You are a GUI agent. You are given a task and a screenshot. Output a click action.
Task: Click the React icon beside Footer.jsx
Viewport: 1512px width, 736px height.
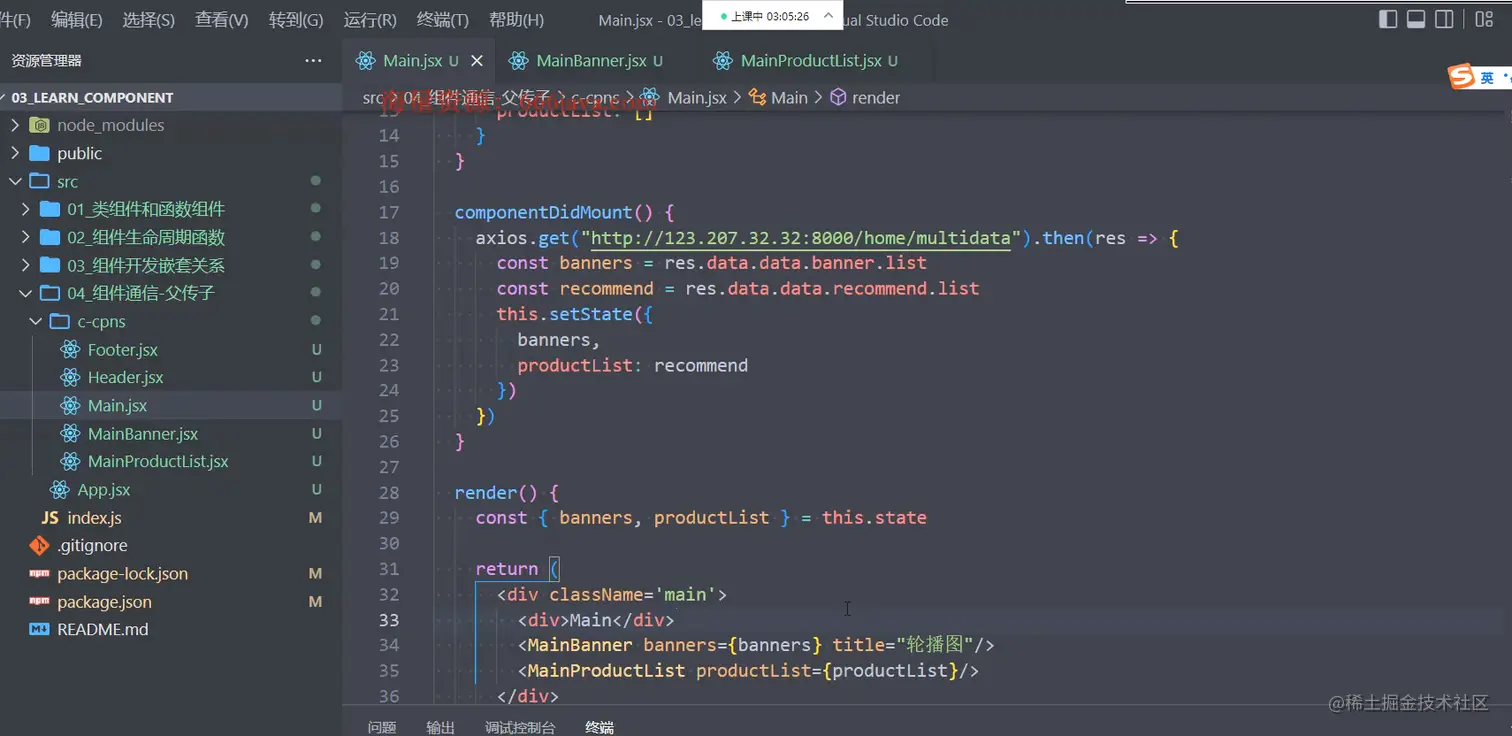click(x=69, y=350)
